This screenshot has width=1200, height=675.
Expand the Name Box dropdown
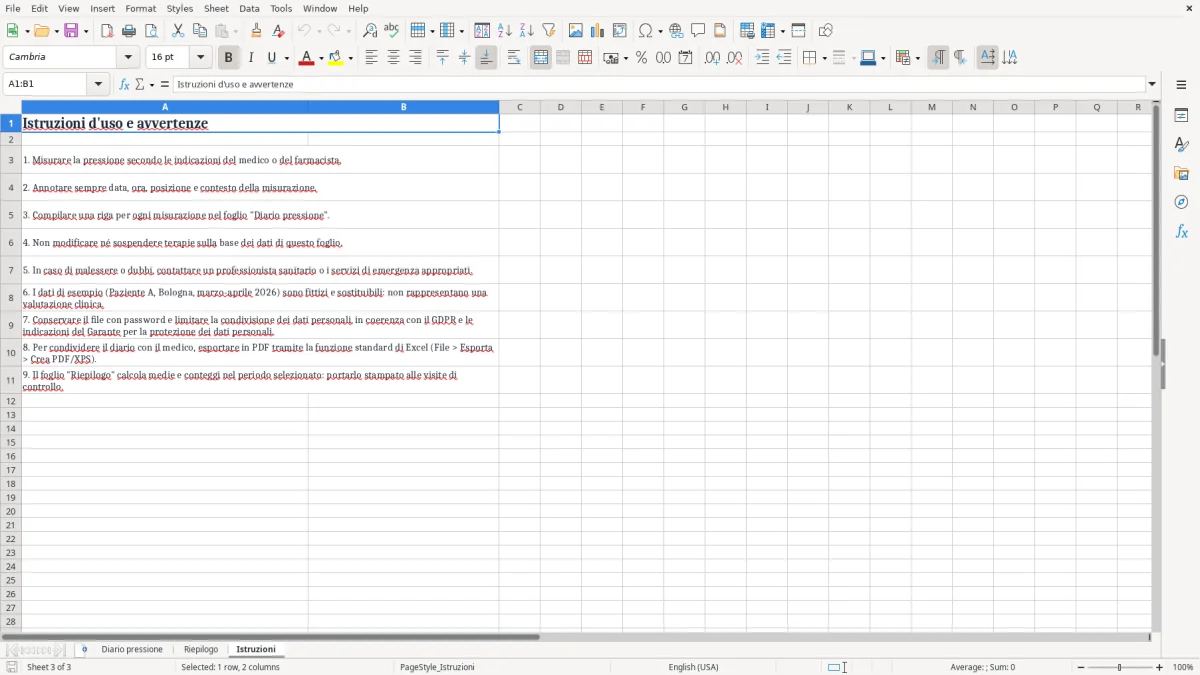point(99,84)
